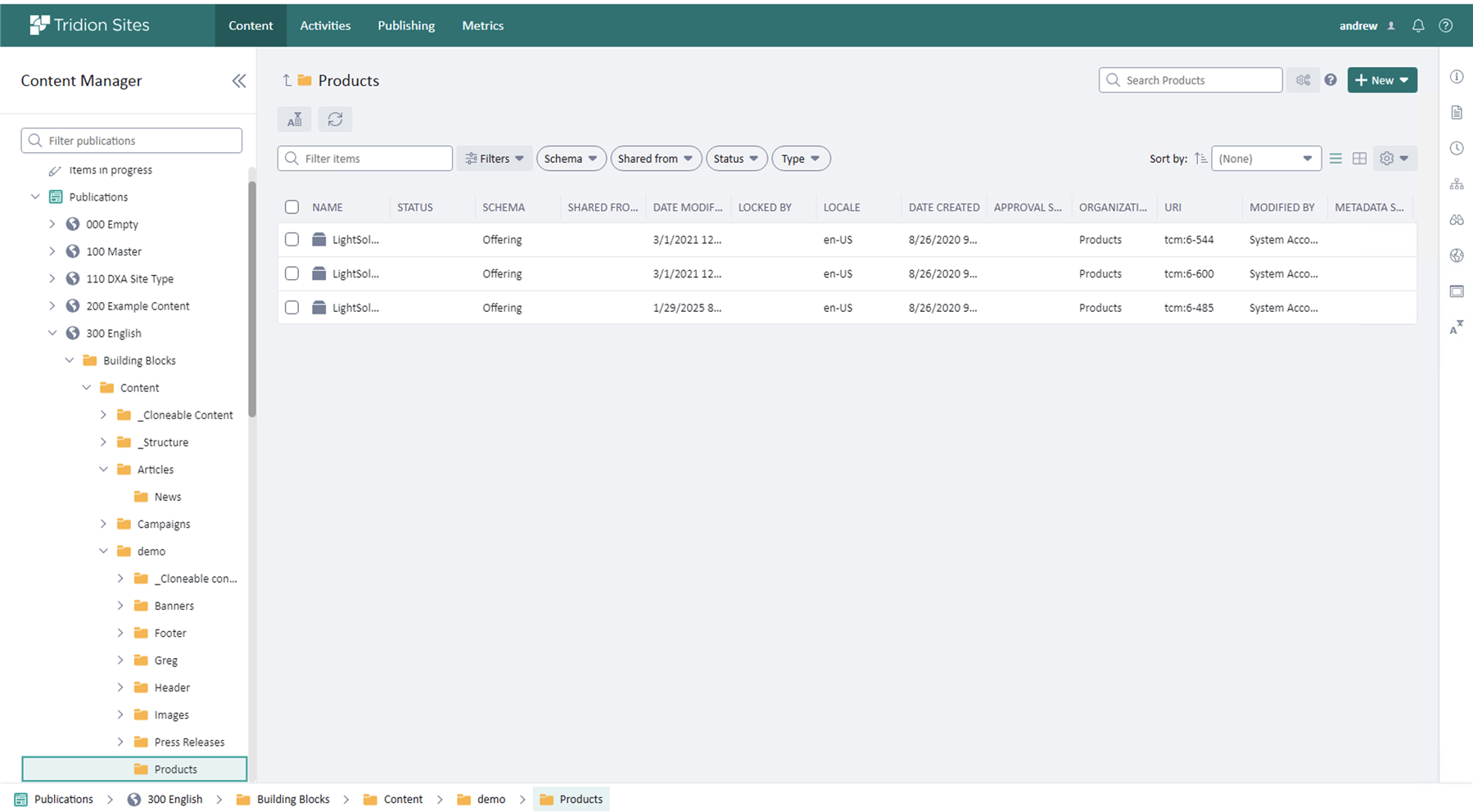The image size is (1473, 812).
Task: Open the item Info panel on the right sidebar
Action: (1457, 76)
